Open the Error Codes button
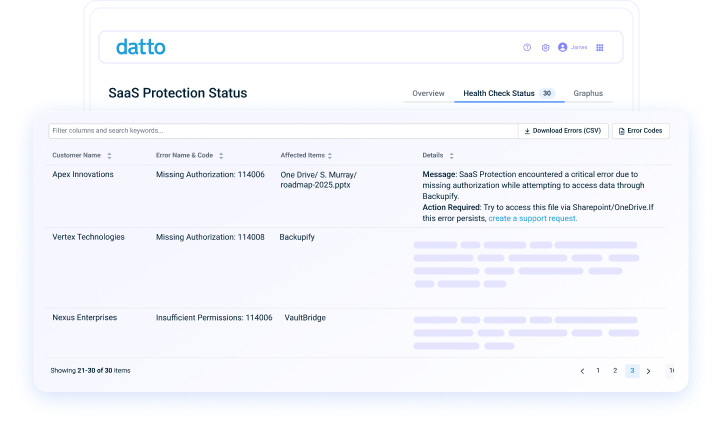Image resolution: width=722 pixels, height=433 pixels. (640, 131)
